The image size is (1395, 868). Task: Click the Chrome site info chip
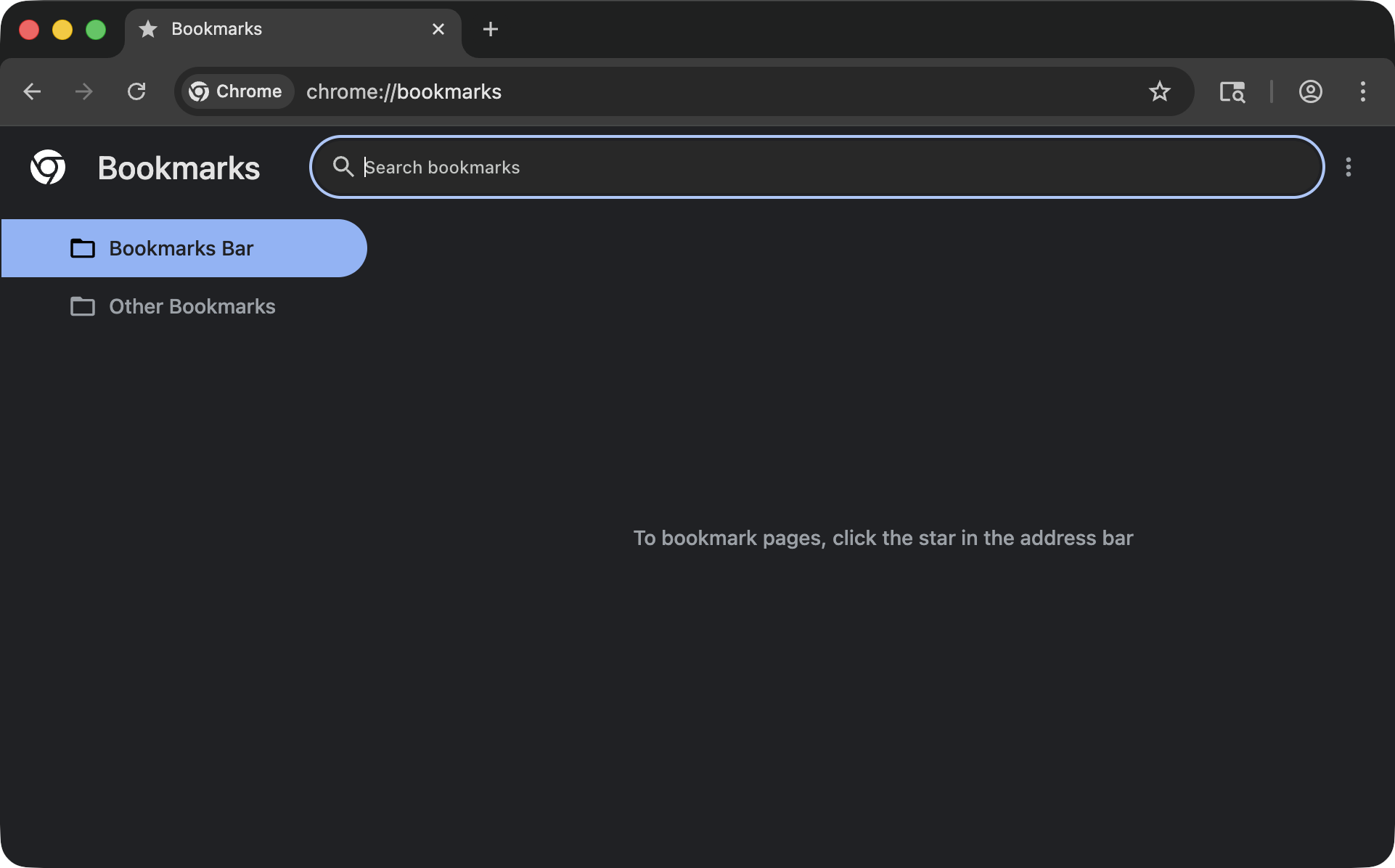pyautogui.click(x=237, y=91)
